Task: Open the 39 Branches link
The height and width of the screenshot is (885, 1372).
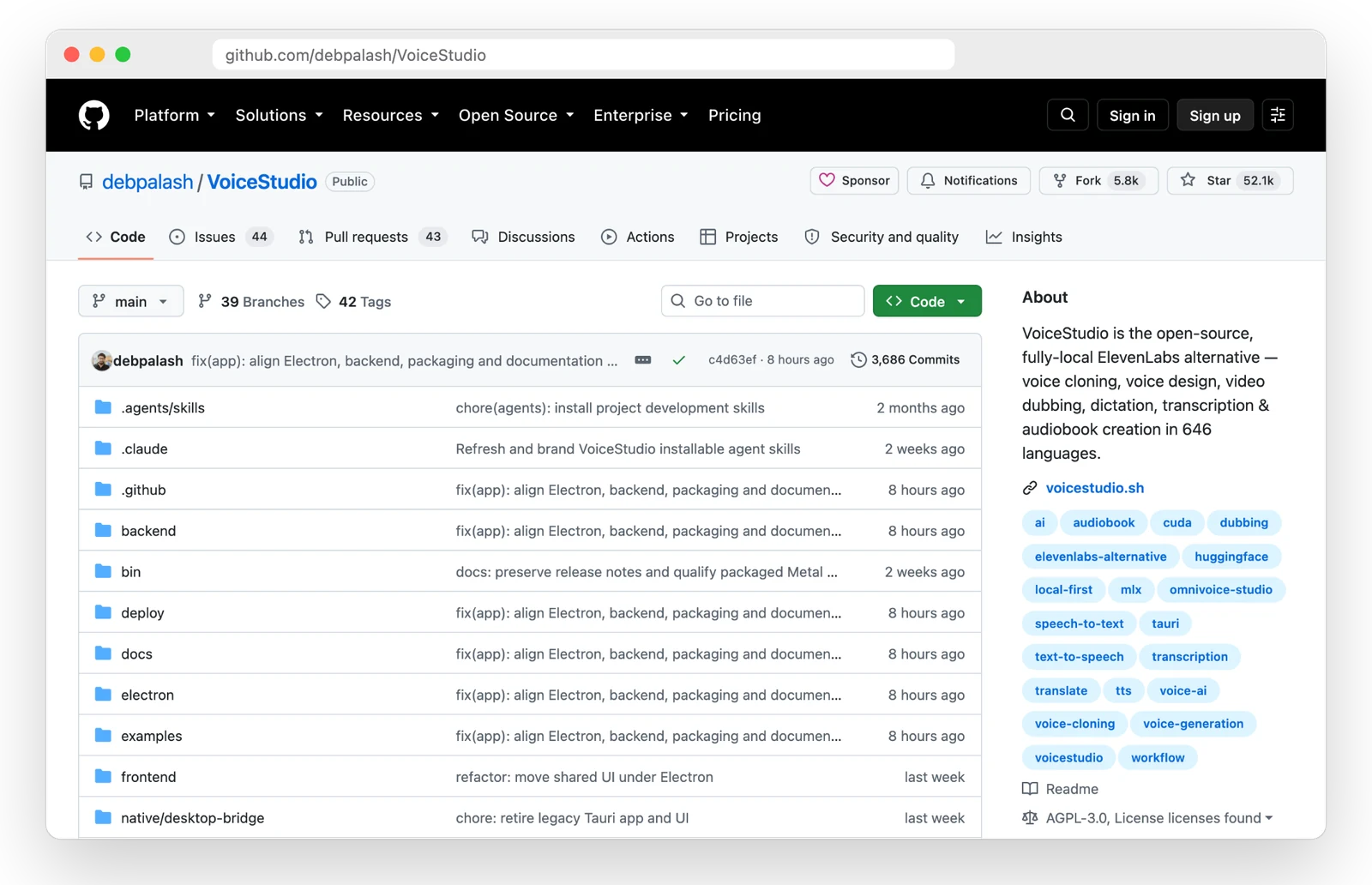Action: [x=251, y=301]
